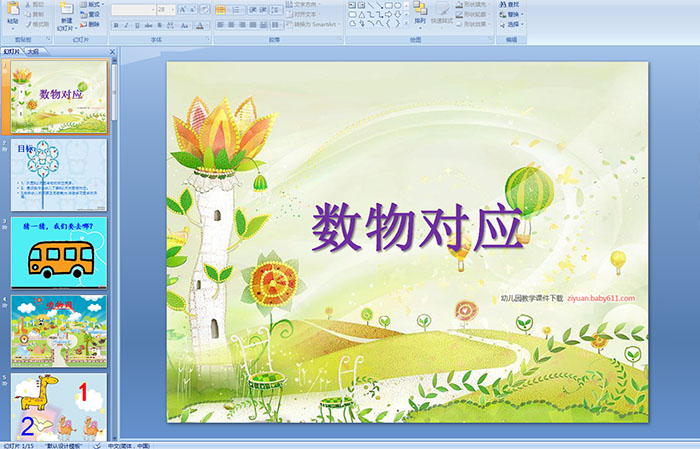The width and height of the screenshot is (700, 449).
Task: Select the rectangle shape in shapes gallery
Action: coord(389,5)
